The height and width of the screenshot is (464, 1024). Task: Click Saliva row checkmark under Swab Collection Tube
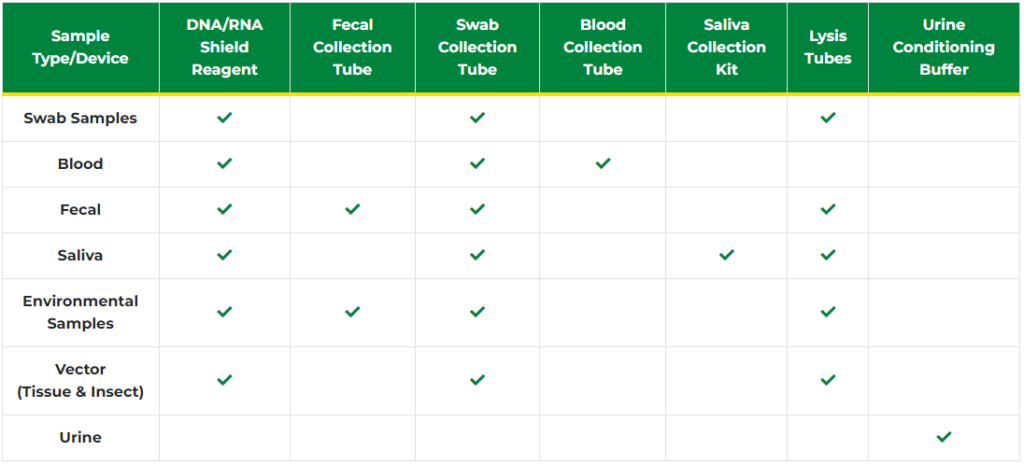tap(477, 255)
